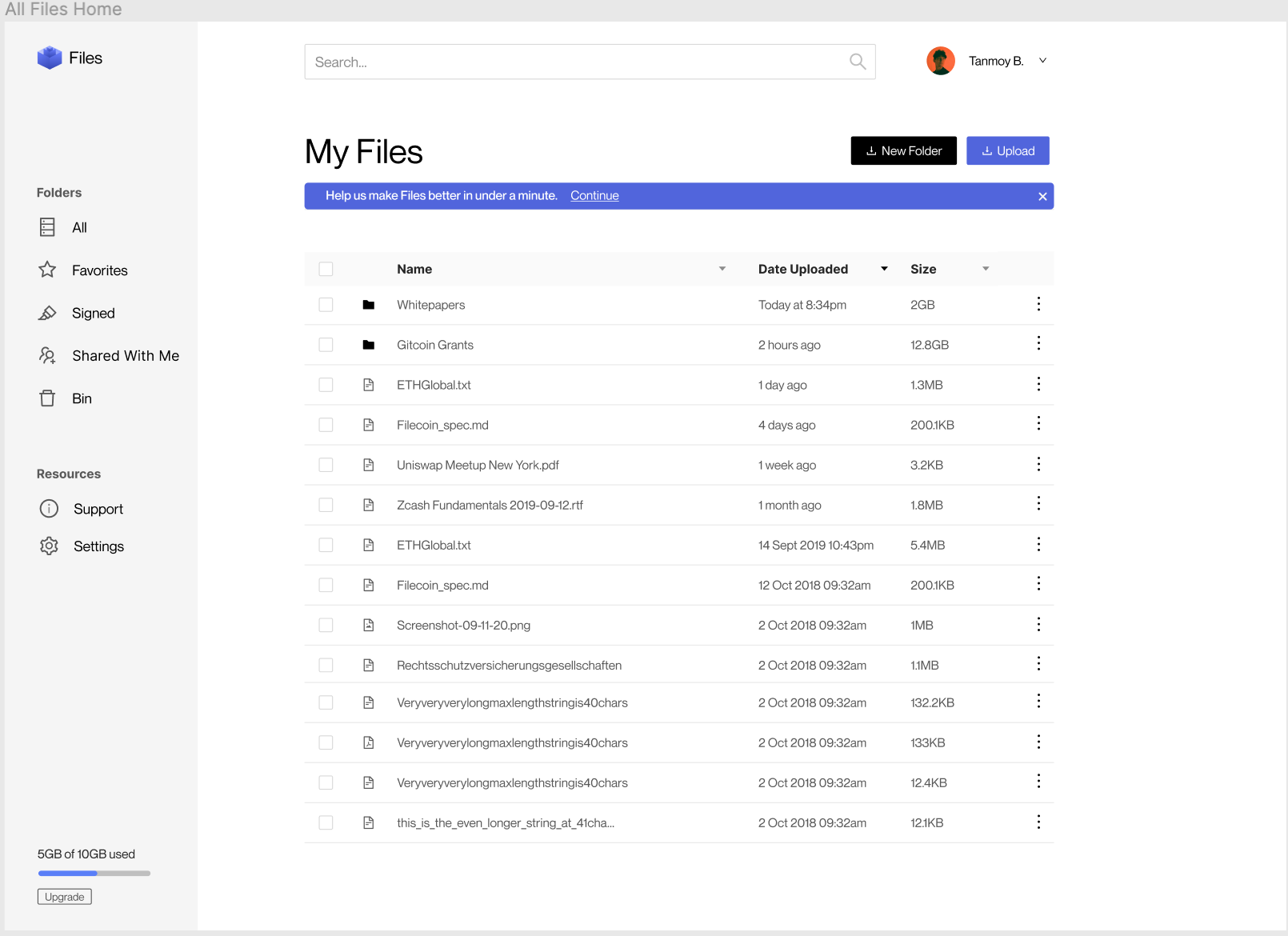Open the Size column sort dropdown
The image size is (1288, 936).
(985, 269)
